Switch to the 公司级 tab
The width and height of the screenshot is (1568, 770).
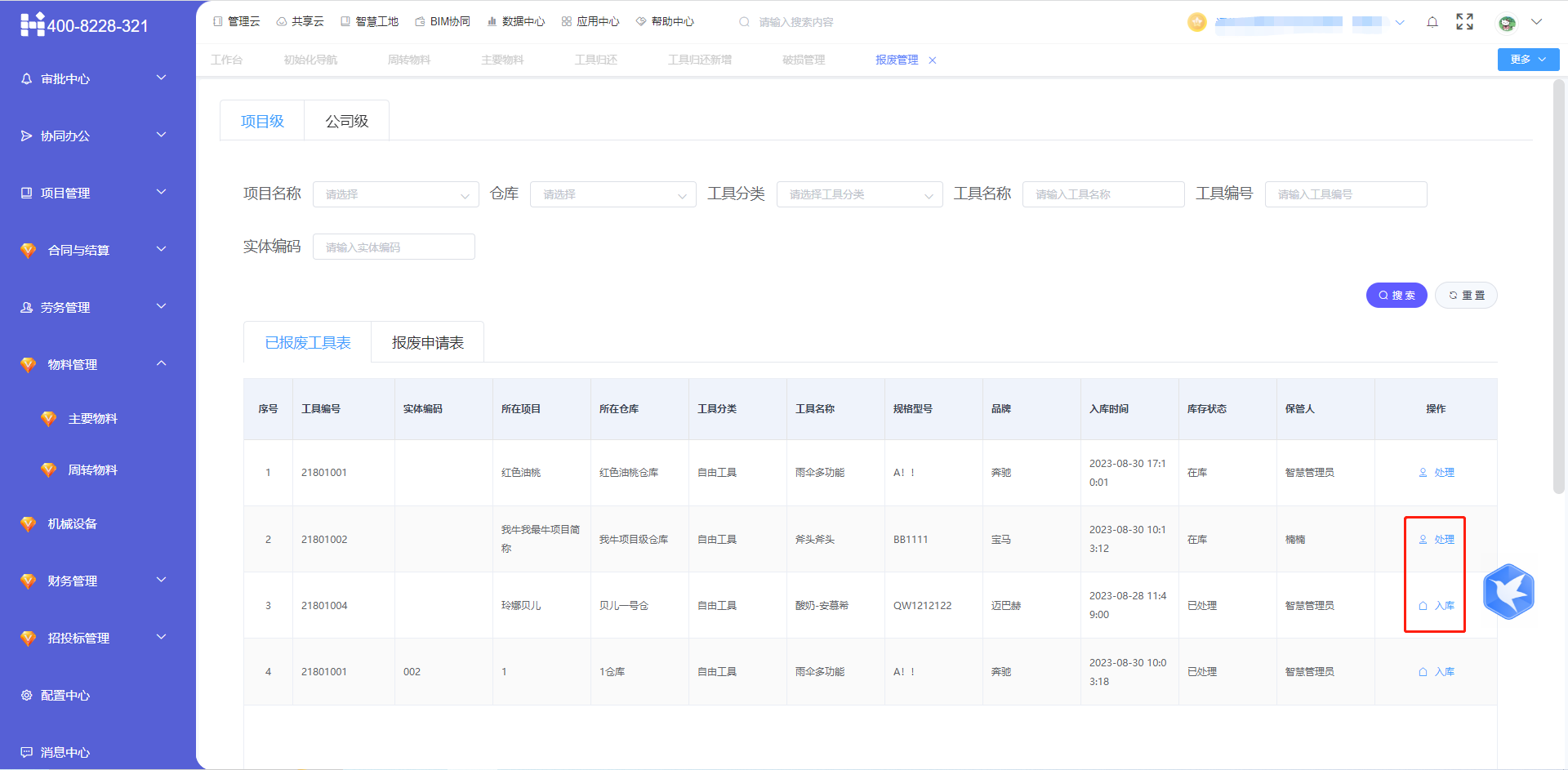click(347, 121)
